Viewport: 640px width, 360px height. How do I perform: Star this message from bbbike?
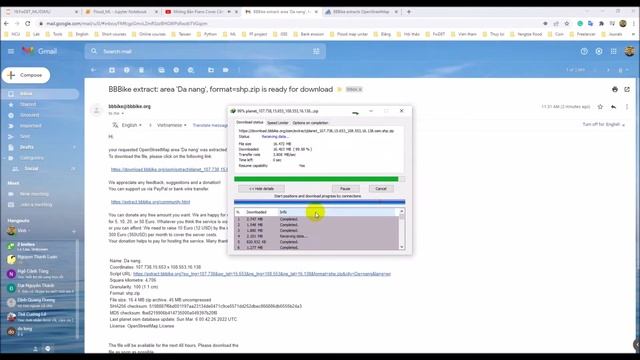coord(600,107)
